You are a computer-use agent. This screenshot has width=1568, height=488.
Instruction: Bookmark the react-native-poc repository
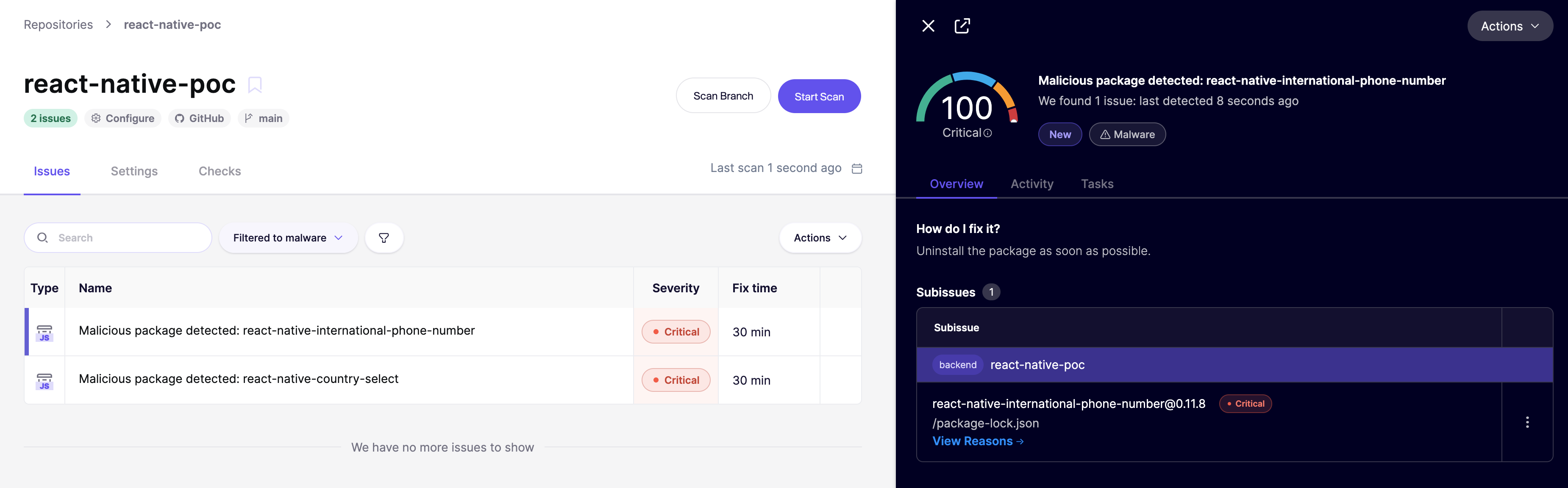[254, 85]
